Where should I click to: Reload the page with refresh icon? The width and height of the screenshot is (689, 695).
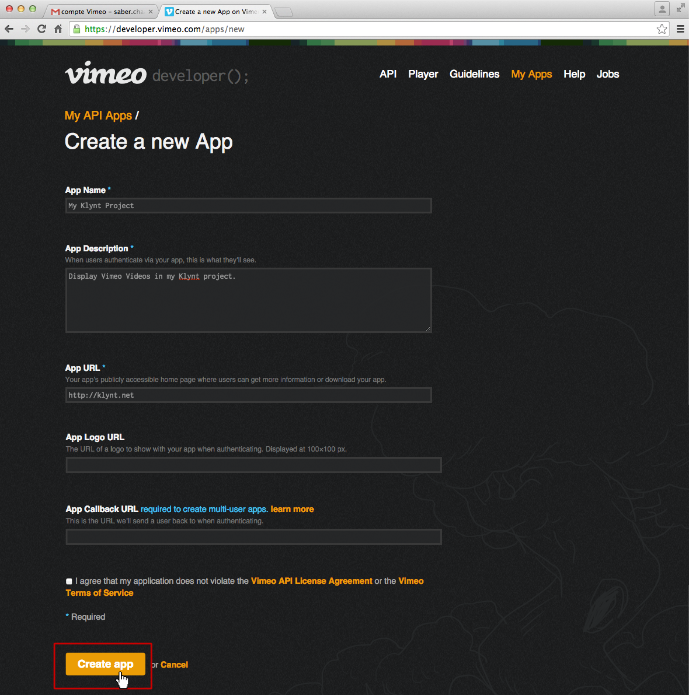42,29
